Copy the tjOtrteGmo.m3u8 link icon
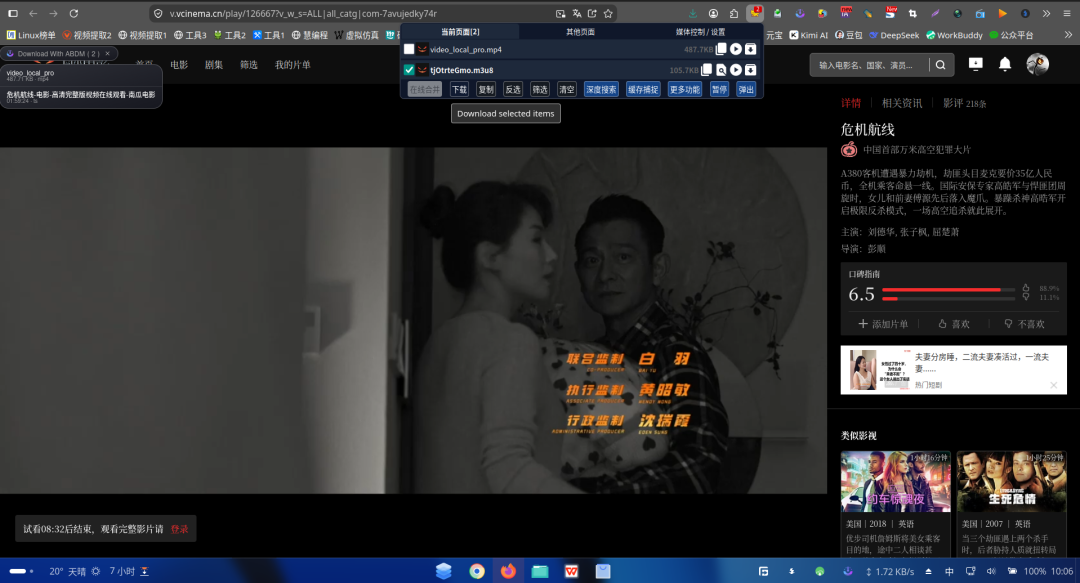 707,70
